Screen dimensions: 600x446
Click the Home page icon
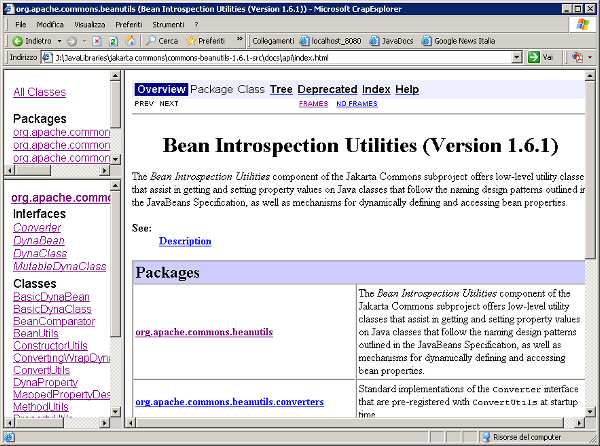tap(131, 41)
